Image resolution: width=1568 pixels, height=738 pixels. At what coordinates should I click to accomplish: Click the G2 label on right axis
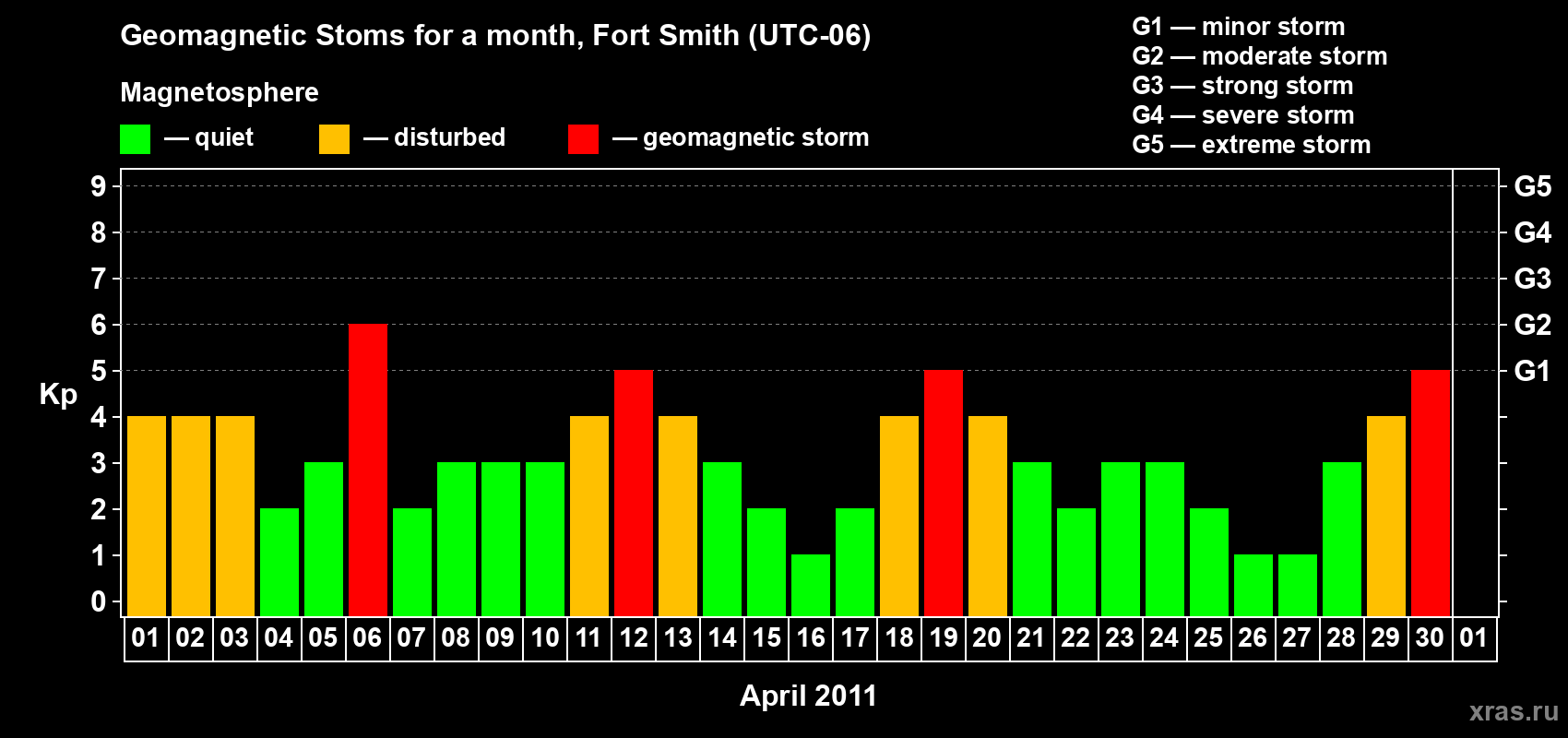(x=1533, y=325)
